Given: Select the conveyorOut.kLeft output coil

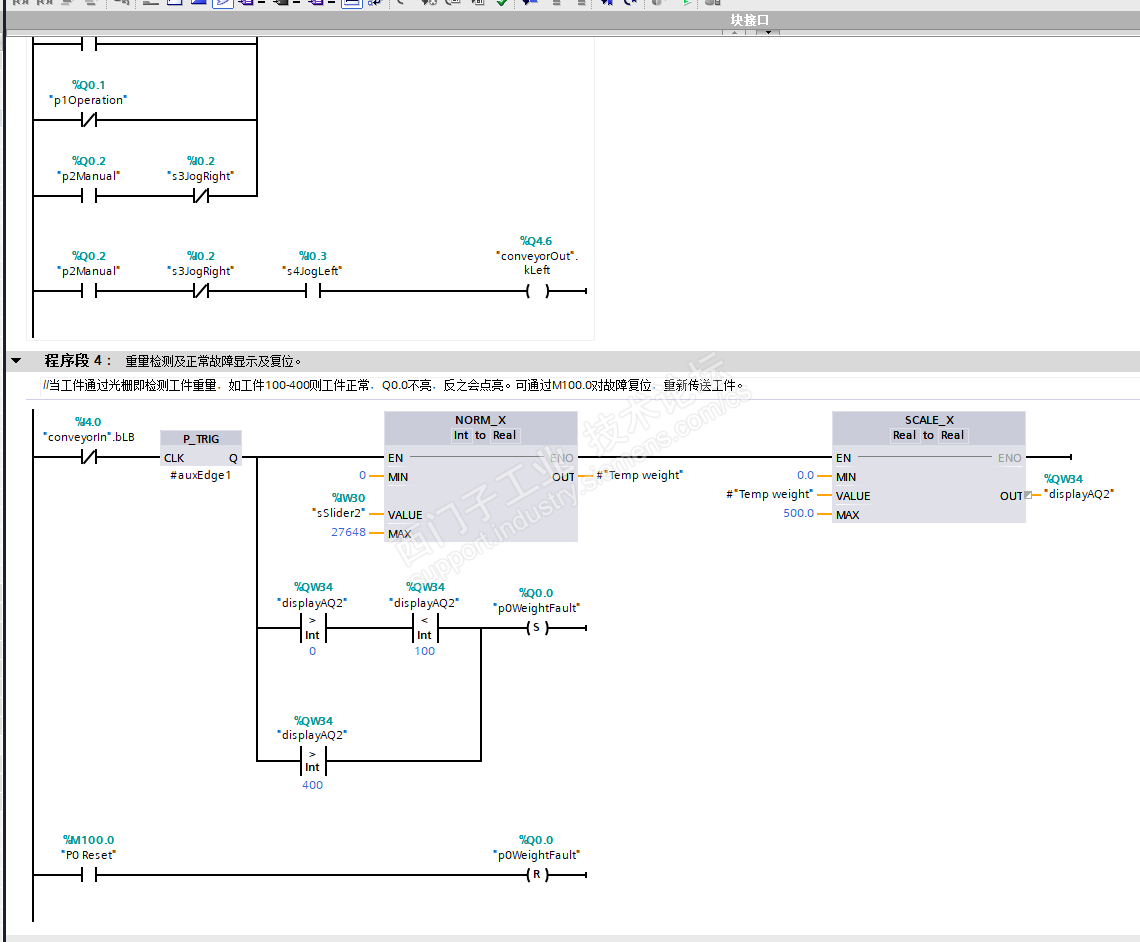Looking at the screenshot, I should point(537,291).
